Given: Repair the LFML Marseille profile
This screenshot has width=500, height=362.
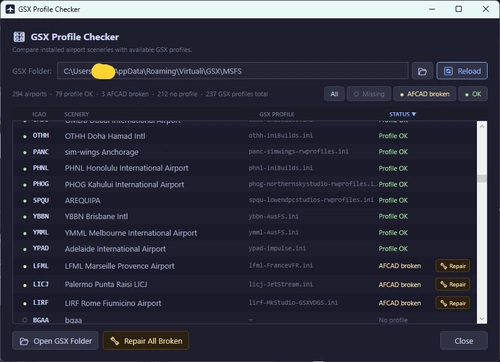Looking at the screenshot, I should tap(453, 266).
